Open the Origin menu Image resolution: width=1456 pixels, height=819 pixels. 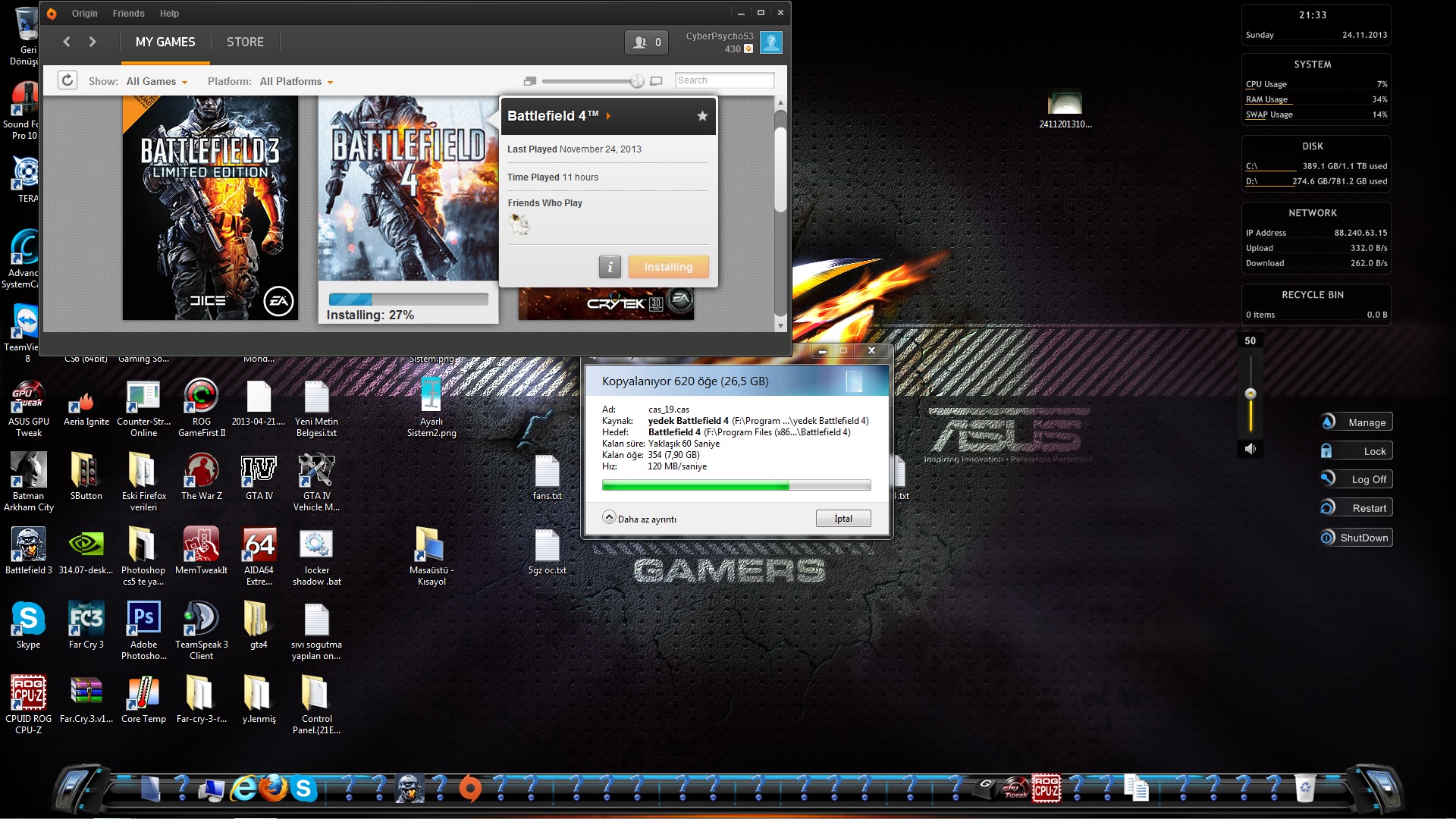pyautogui.click(x=84, y=14)
